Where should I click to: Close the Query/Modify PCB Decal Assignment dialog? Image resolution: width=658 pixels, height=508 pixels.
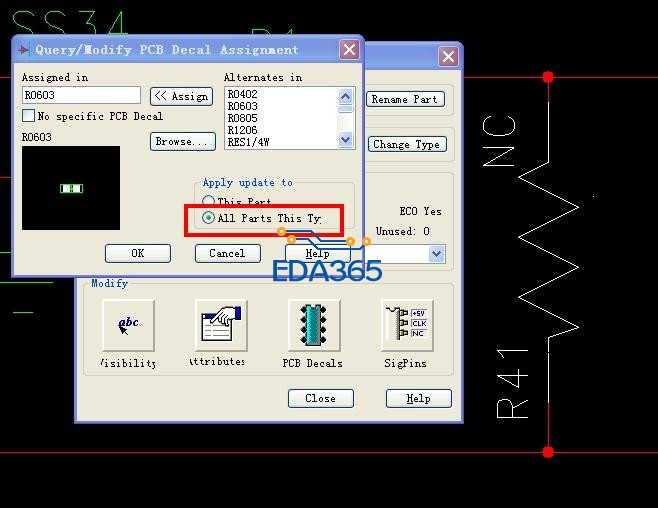pyautogui.click(x=349, y=49)
